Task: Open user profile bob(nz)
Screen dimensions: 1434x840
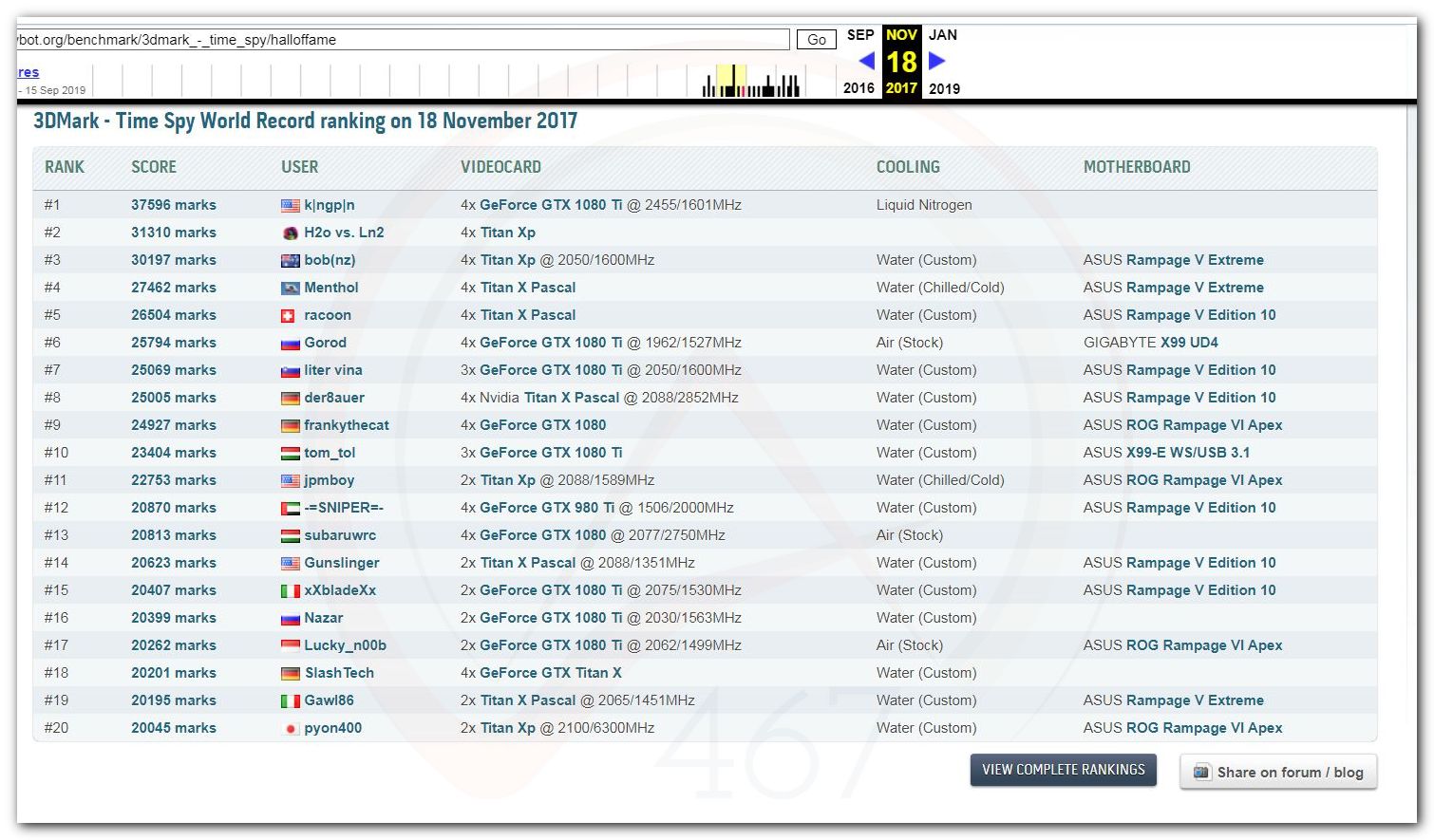Action: (x=330, y=260)
